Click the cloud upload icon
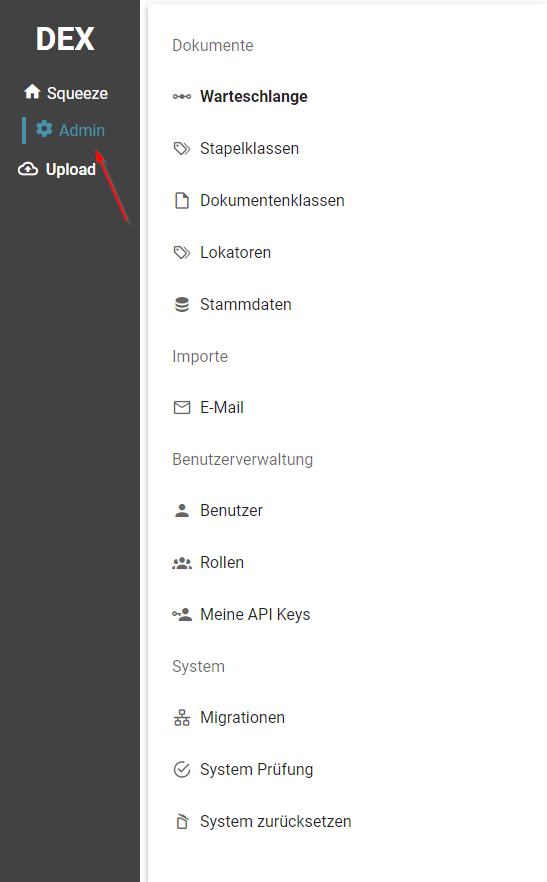This screenshot has width=547, height=882. pyautogui.click(x=28, y=169)
